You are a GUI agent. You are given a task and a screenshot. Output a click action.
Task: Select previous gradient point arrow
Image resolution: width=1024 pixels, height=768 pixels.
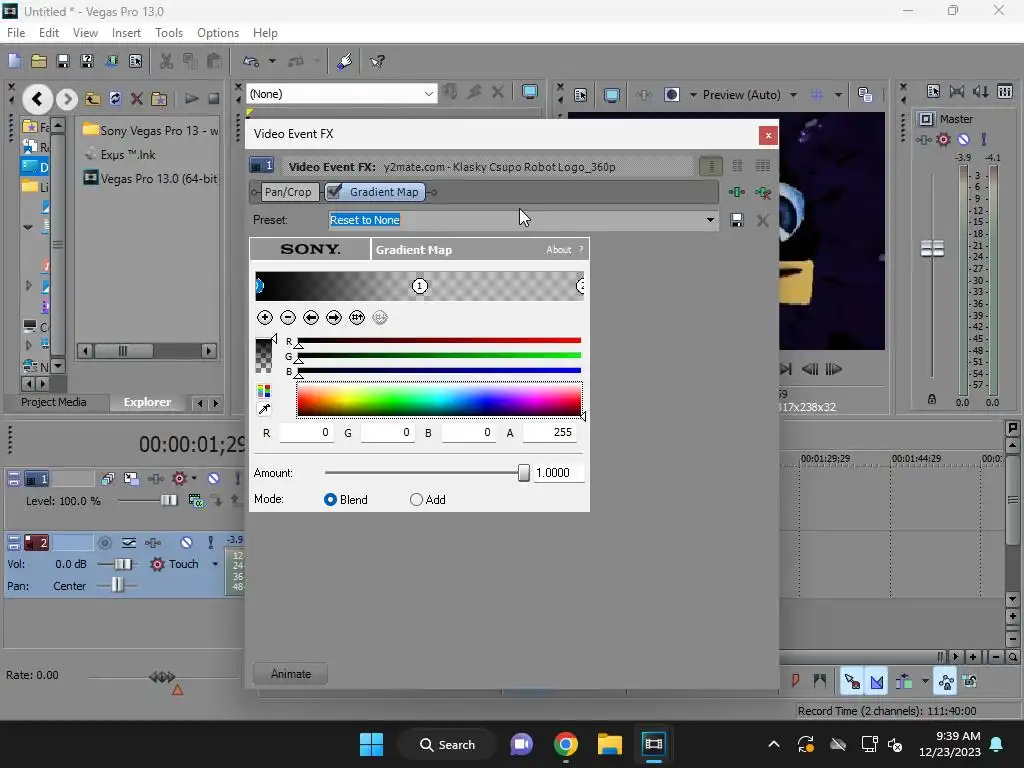pos(311,317)
